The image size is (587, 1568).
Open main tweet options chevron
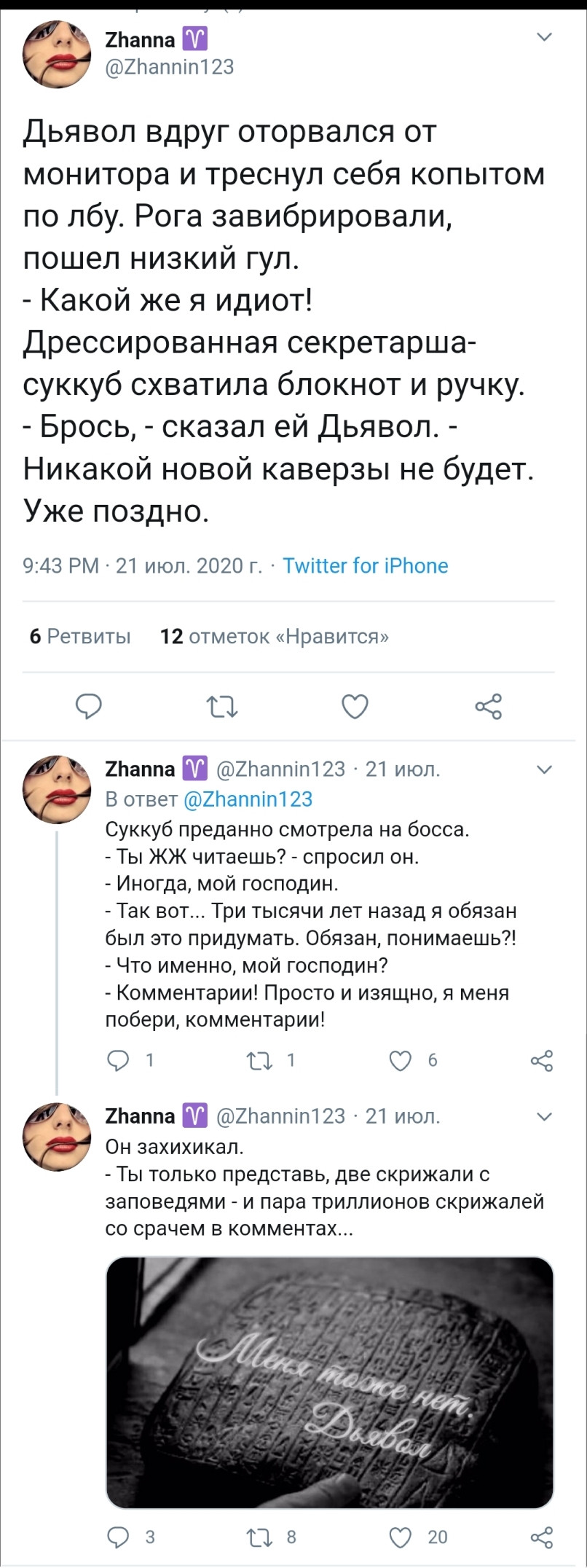click(x=544, y=37)
